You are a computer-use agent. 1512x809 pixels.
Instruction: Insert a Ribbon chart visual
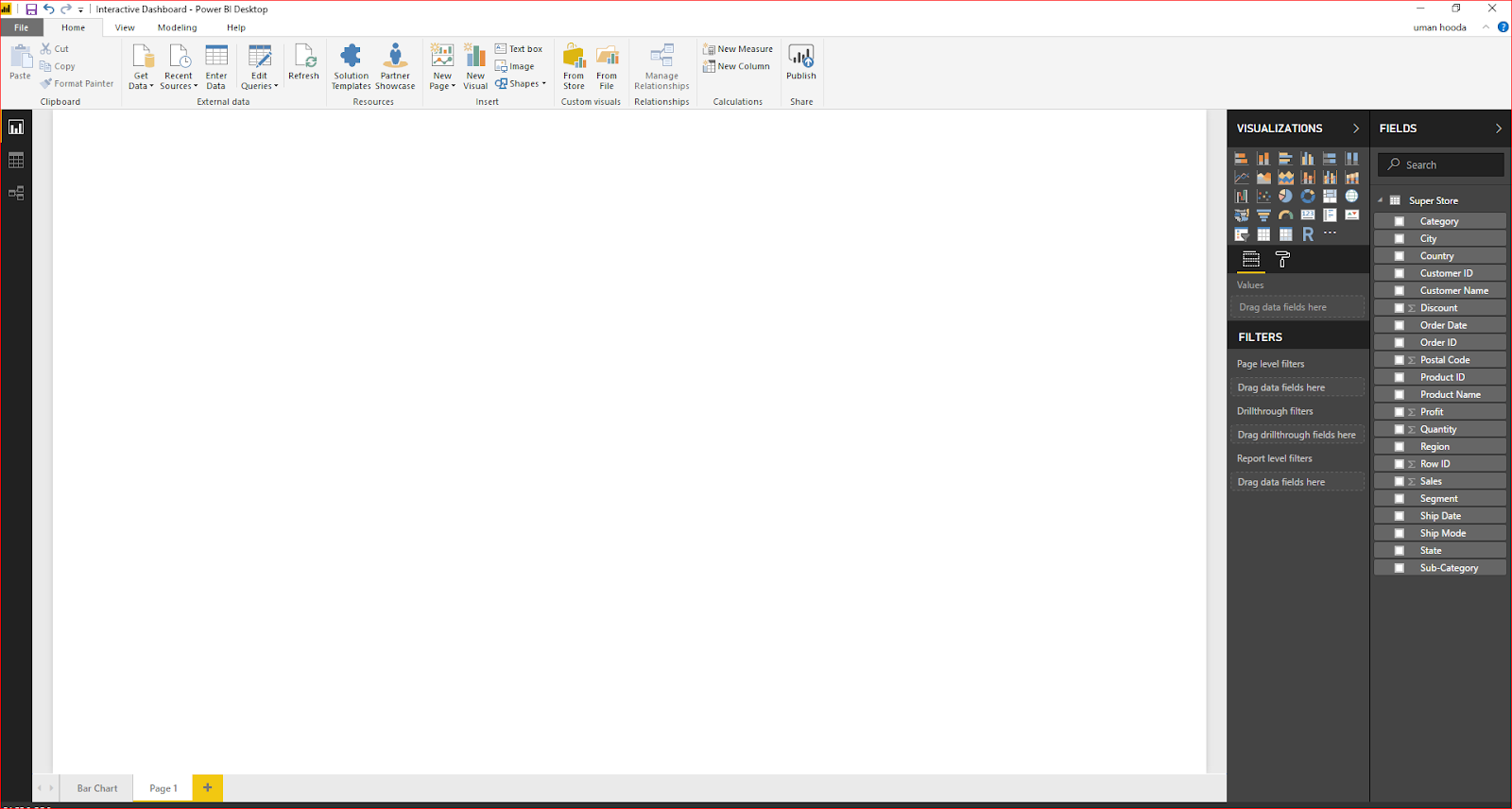1352,178
